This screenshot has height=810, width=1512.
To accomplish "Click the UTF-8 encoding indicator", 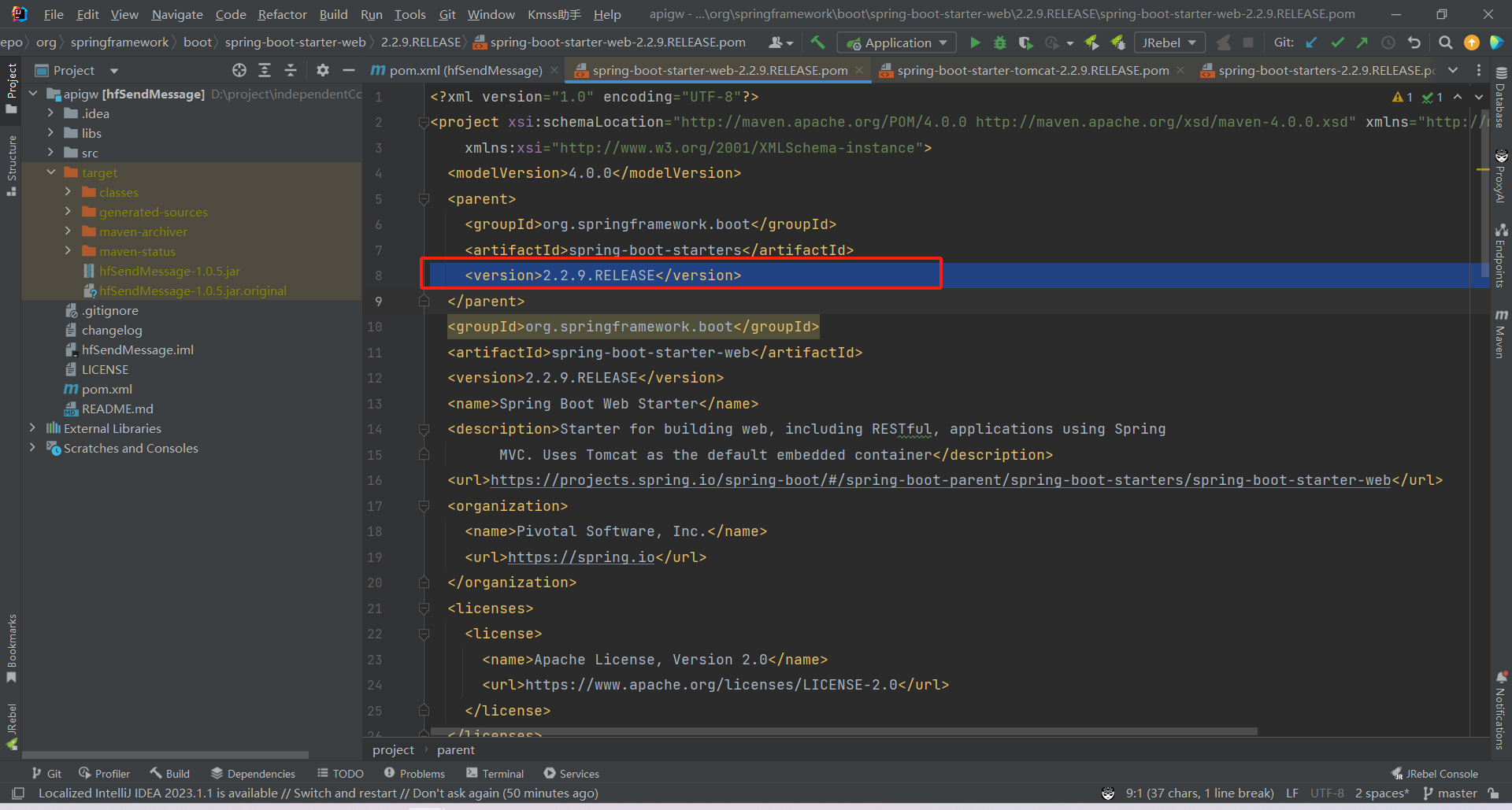I will tap(1327, 793).
